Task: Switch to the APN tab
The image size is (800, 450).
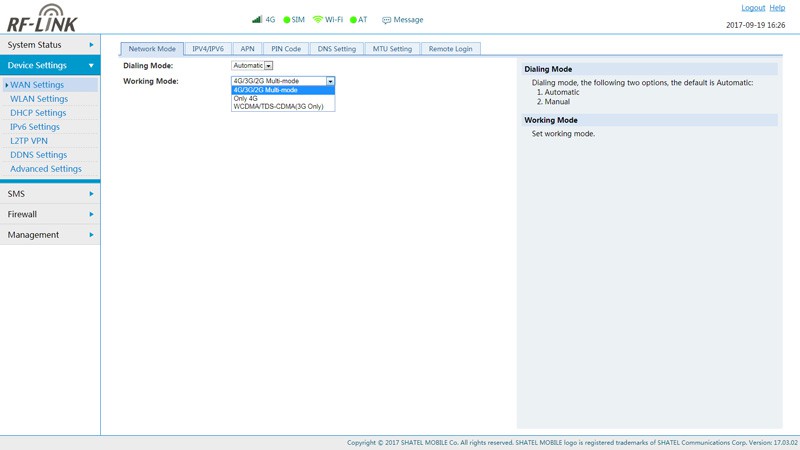Action: pyautogui.click(x=247, y=49)
